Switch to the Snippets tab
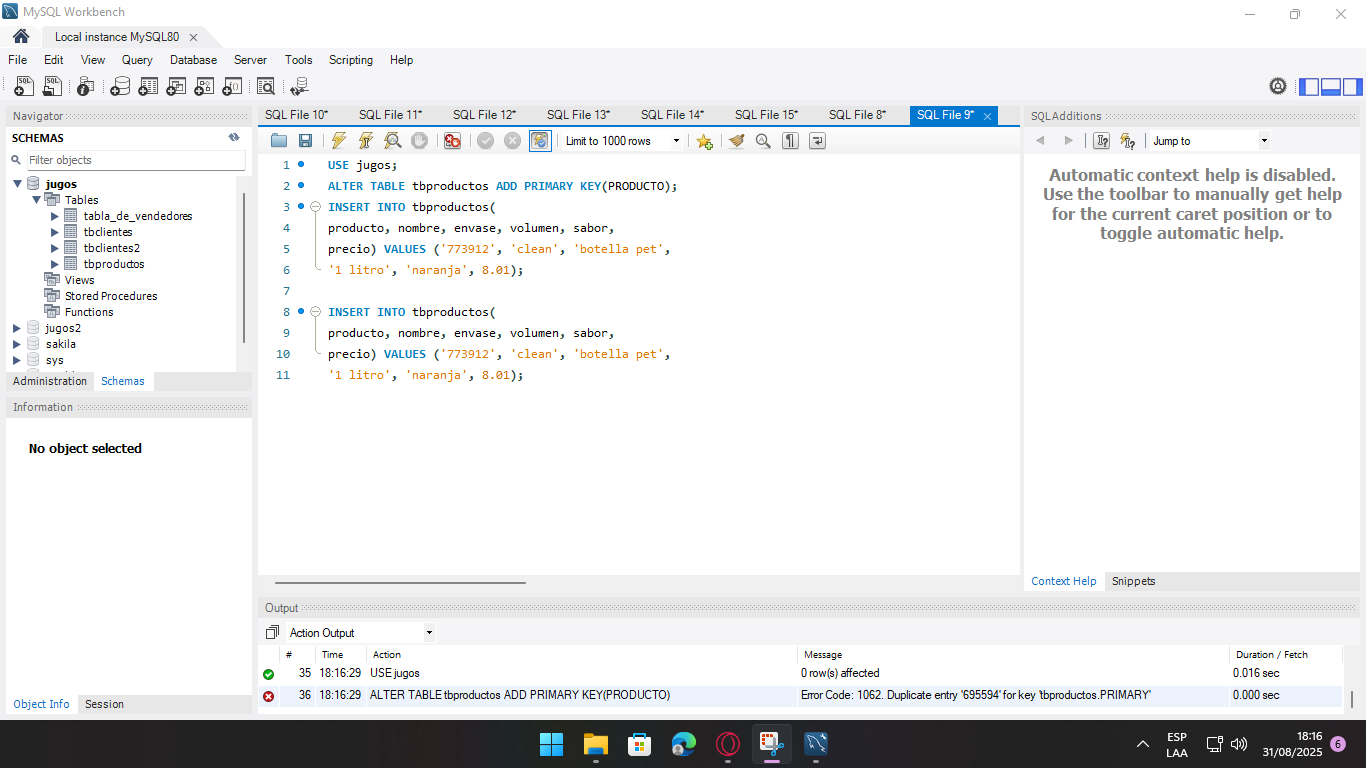Viewport: 1366px width, 768px height. click(1133, 581)
